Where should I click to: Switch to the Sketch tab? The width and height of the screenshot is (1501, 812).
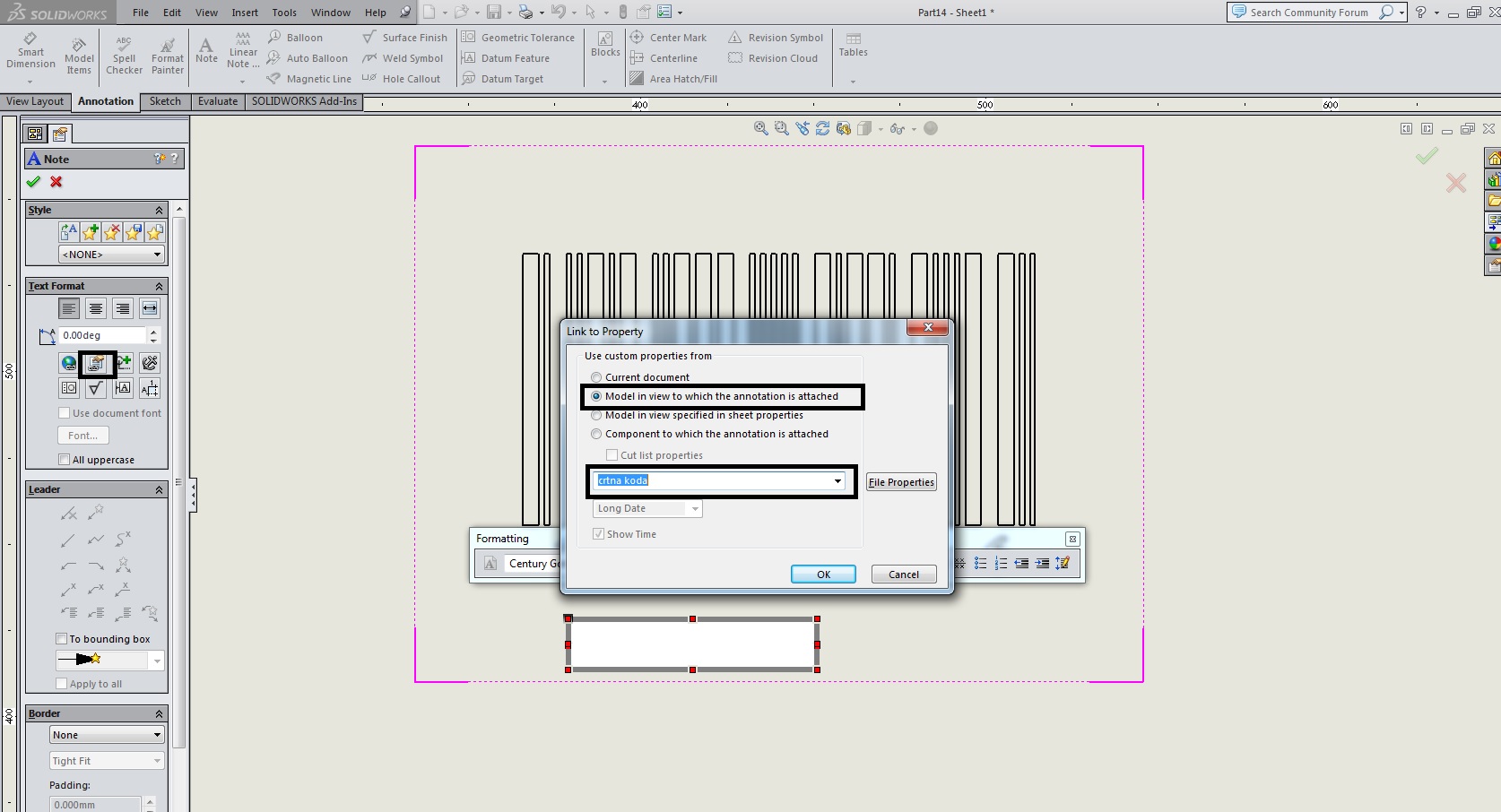tap(165, 101)
